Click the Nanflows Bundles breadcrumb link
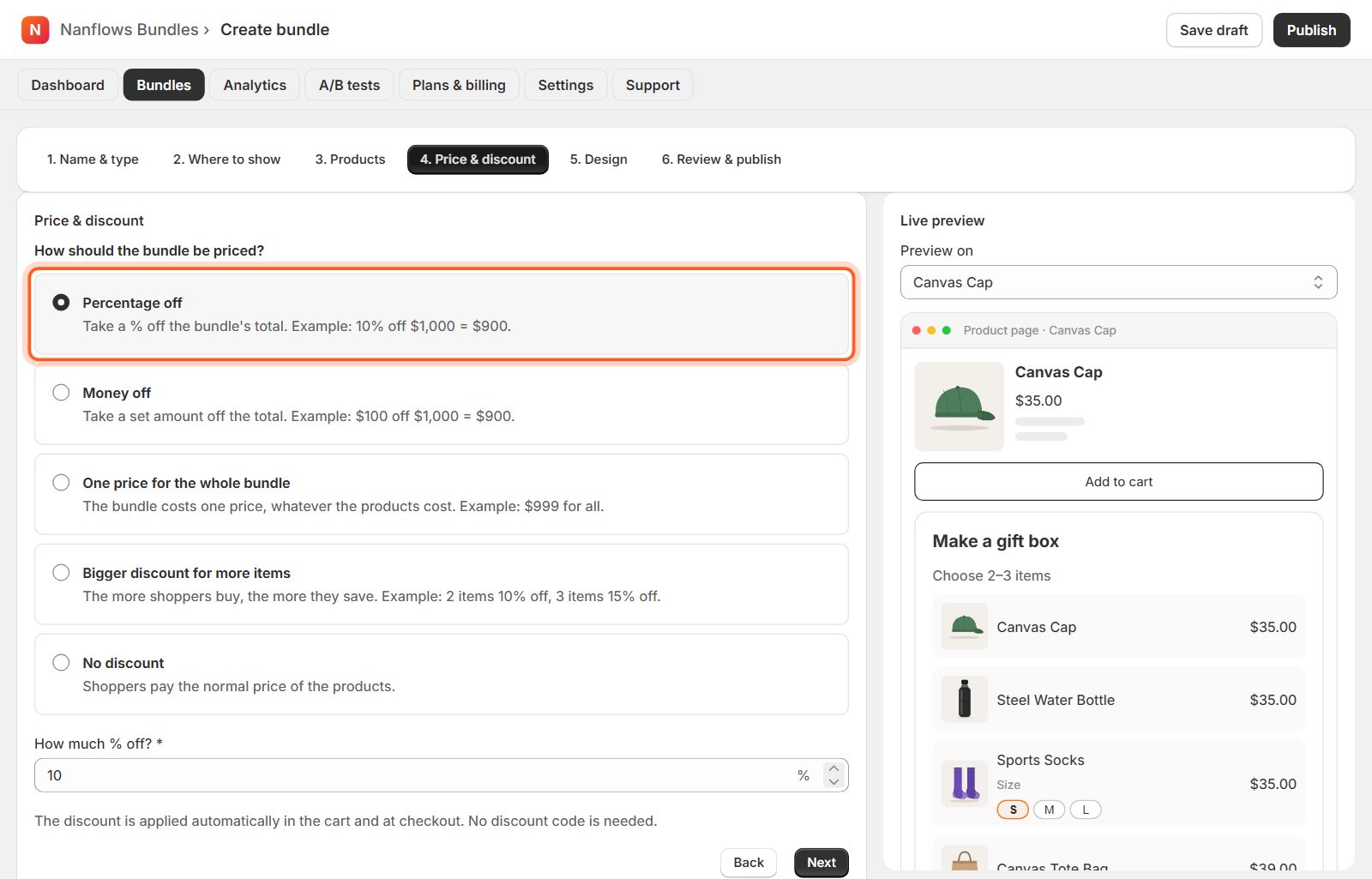 129,30
